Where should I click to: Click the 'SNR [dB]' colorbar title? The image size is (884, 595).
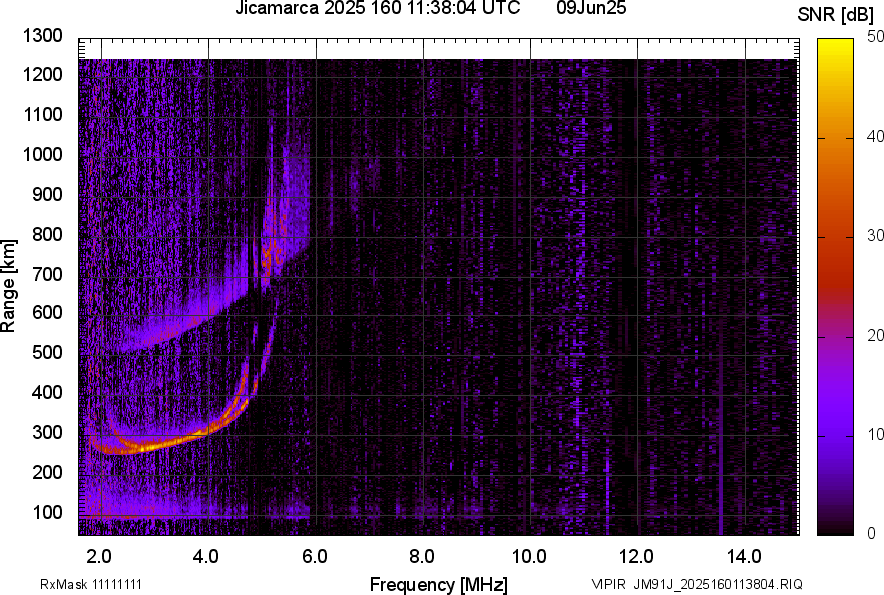(836, 15)
